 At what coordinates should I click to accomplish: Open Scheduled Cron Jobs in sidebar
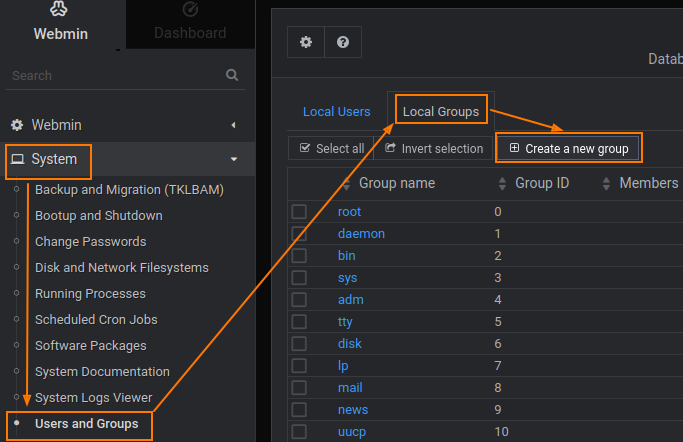(96, 320)
